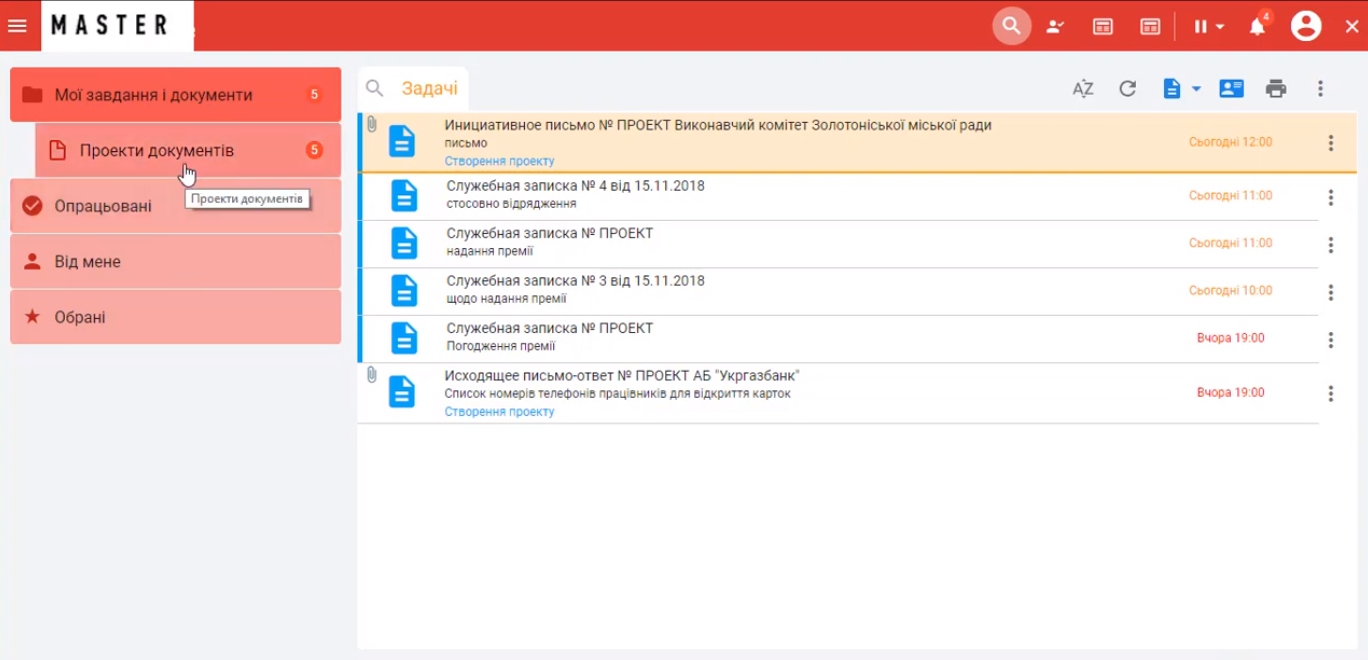This screenshot has width=1368, height=660.
Task: Click Список номерів телефонів працівників description
Action: 617,394
